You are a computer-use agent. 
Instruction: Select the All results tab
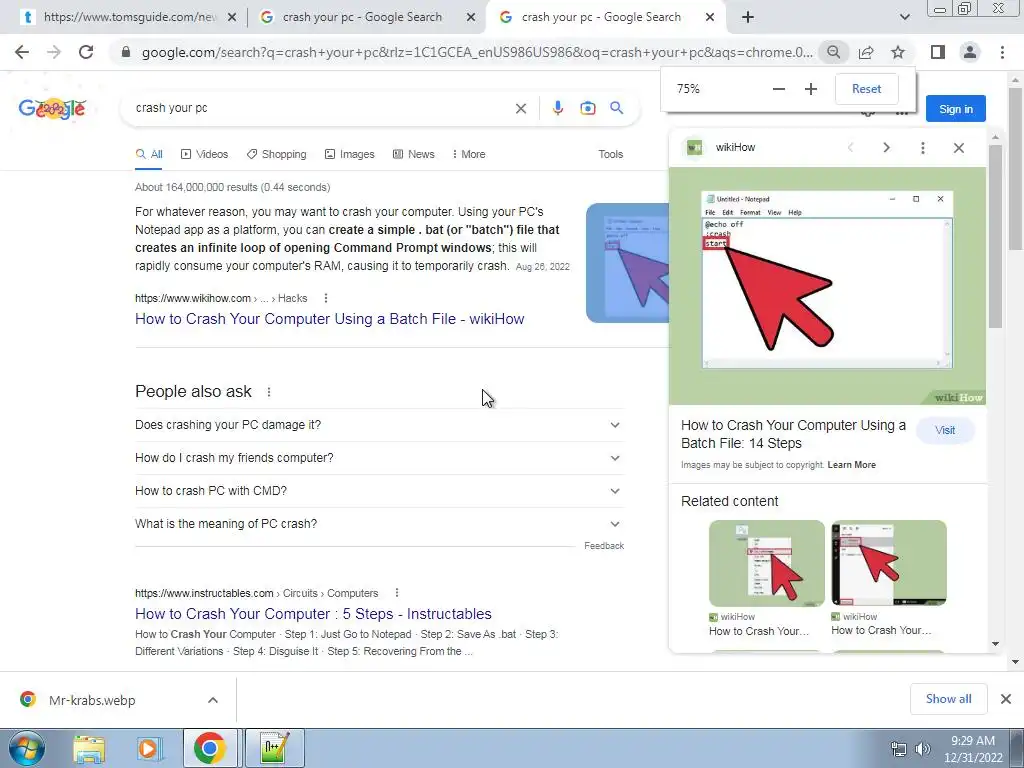(149, 154)
